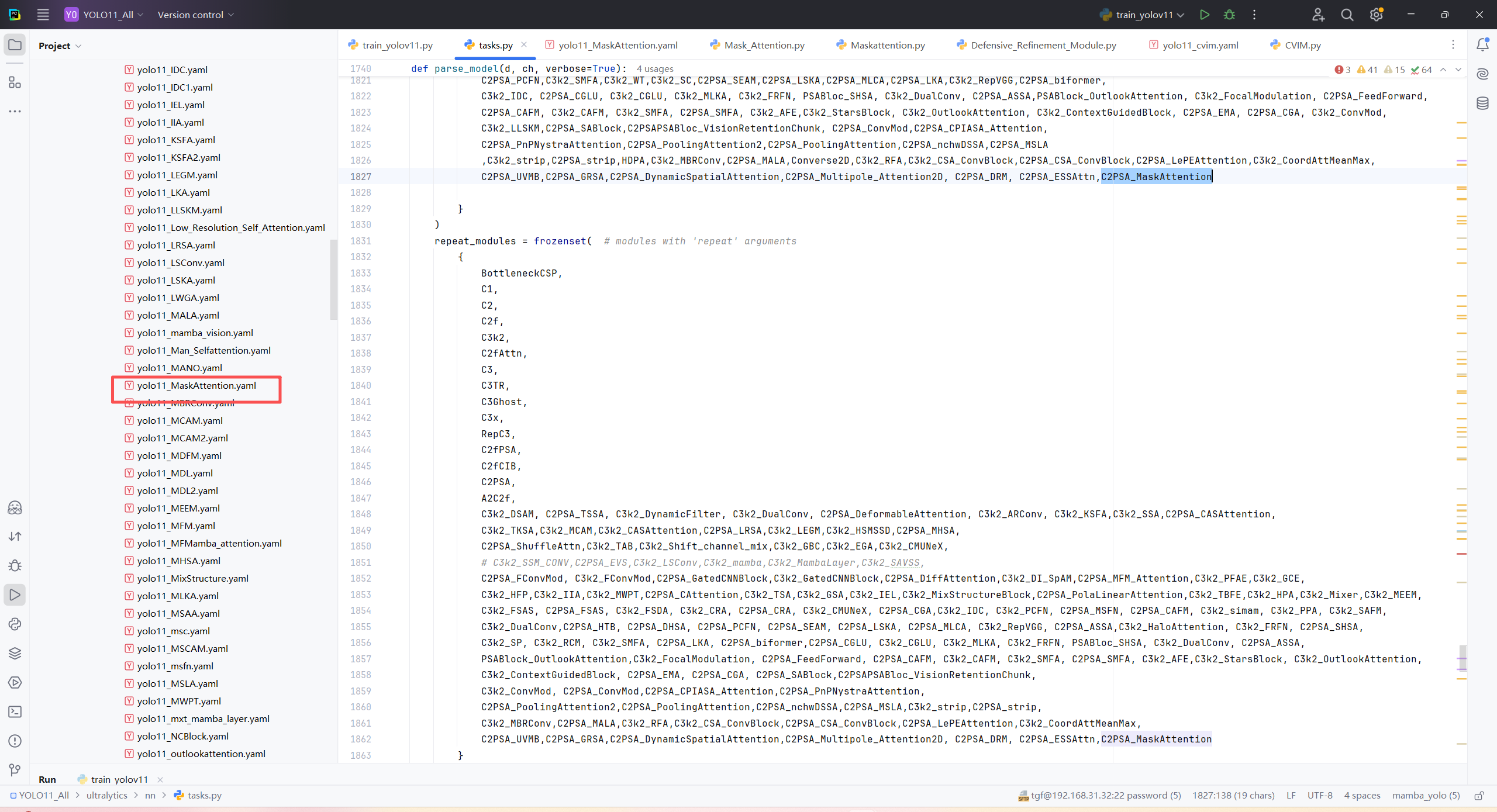Click ultralytics in the breadcrumb path
Screen dimensions: 1497x812
coord(106,796)
